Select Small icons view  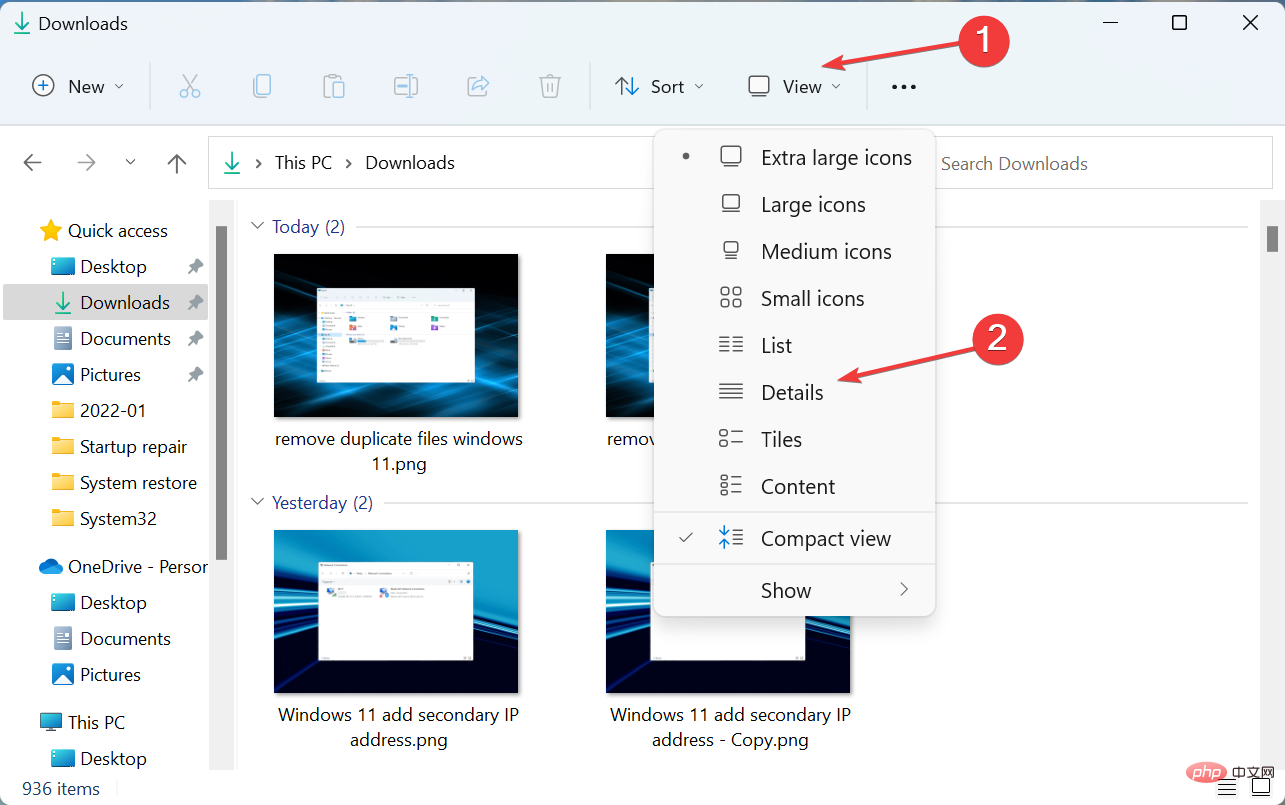(794, 299)
